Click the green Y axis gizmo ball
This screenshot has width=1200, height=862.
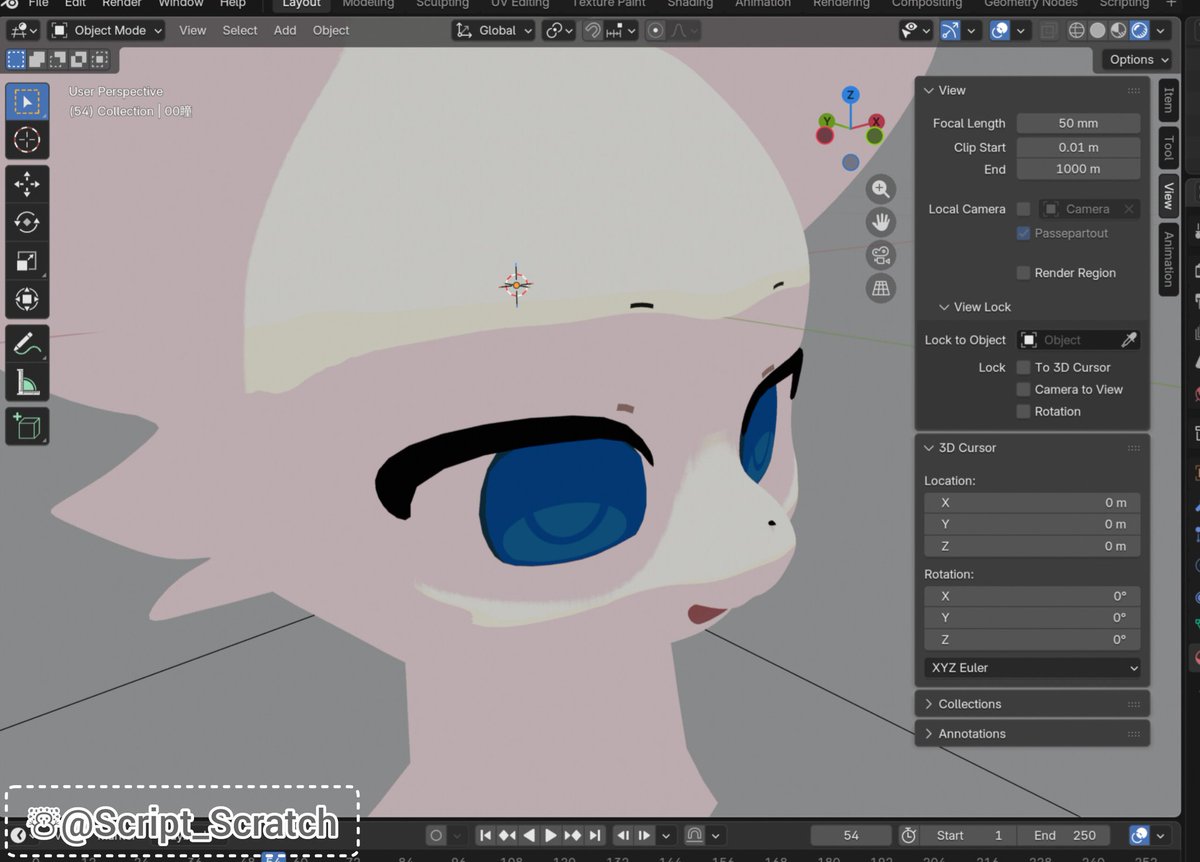tap(826, 121)
